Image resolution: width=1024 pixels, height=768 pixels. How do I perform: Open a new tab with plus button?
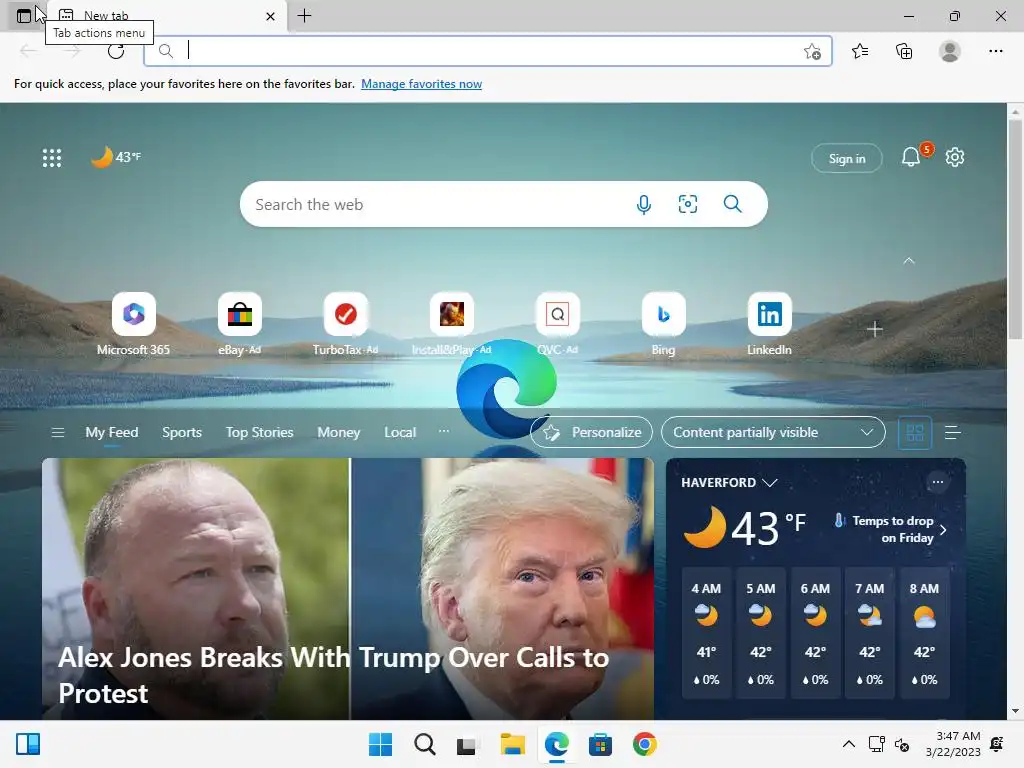tap(304, 16)
